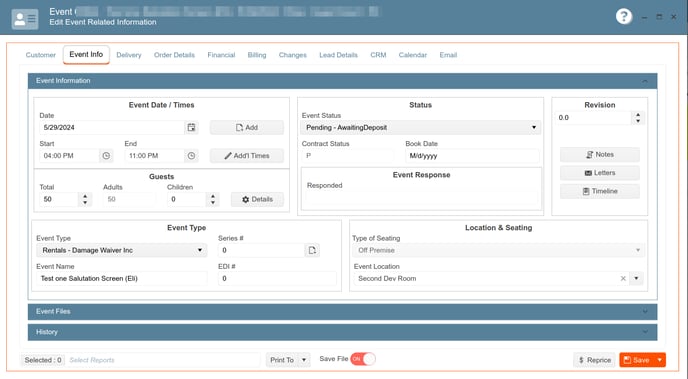This screenshot has height=379, width=688.
Task: Open the Letters button
Action: pos(599,173)
